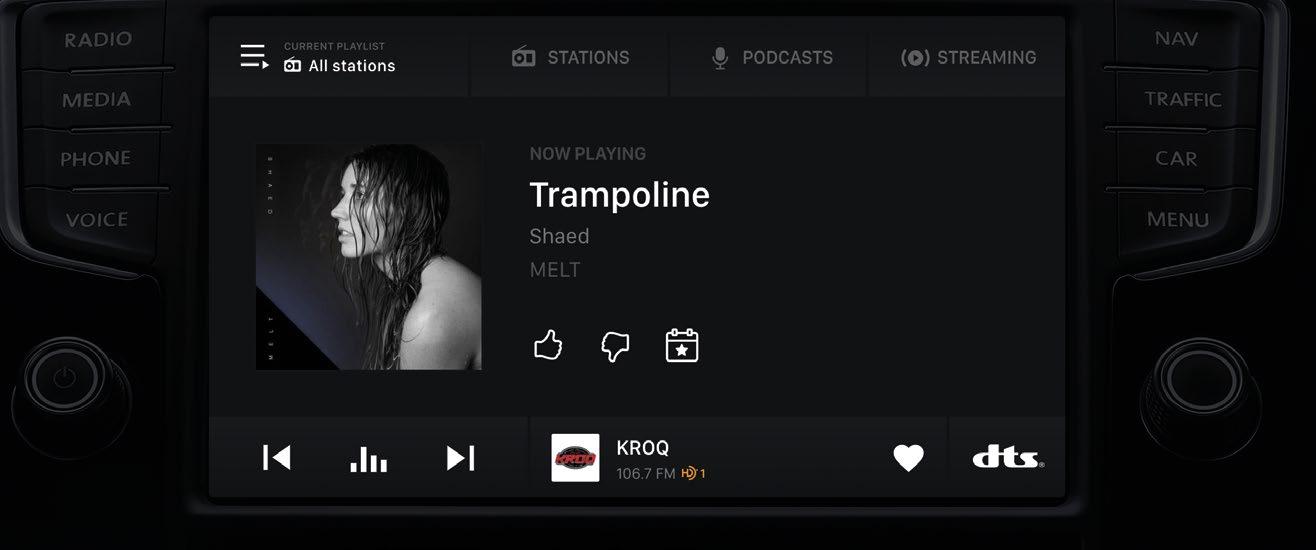Open the current playlist menu icon
The image size is (1316, 550).
(254, 57)
